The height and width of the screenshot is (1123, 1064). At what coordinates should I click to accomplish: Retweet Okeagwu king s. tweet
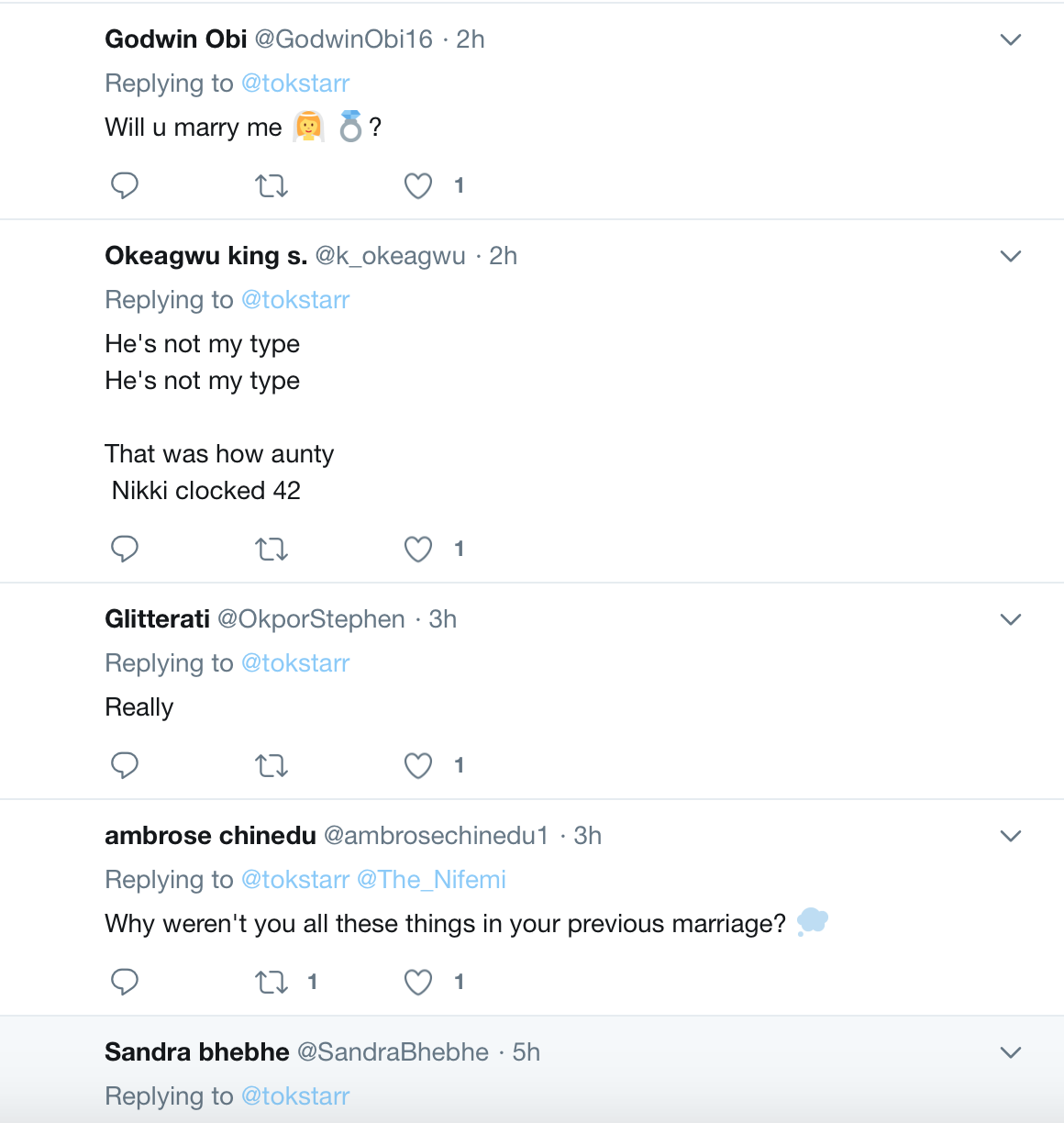[x=272, y=550]
